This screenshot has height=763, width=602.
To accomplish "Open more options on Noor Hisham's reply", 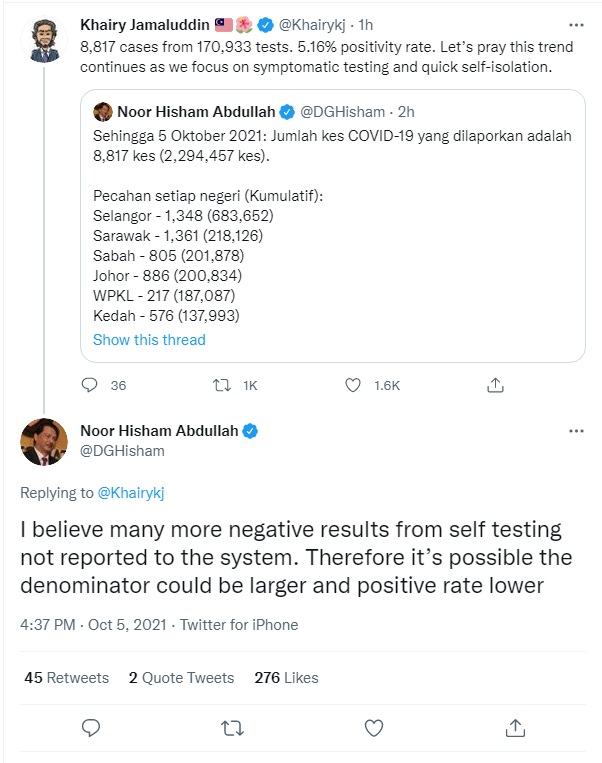I will pos(575,431).
